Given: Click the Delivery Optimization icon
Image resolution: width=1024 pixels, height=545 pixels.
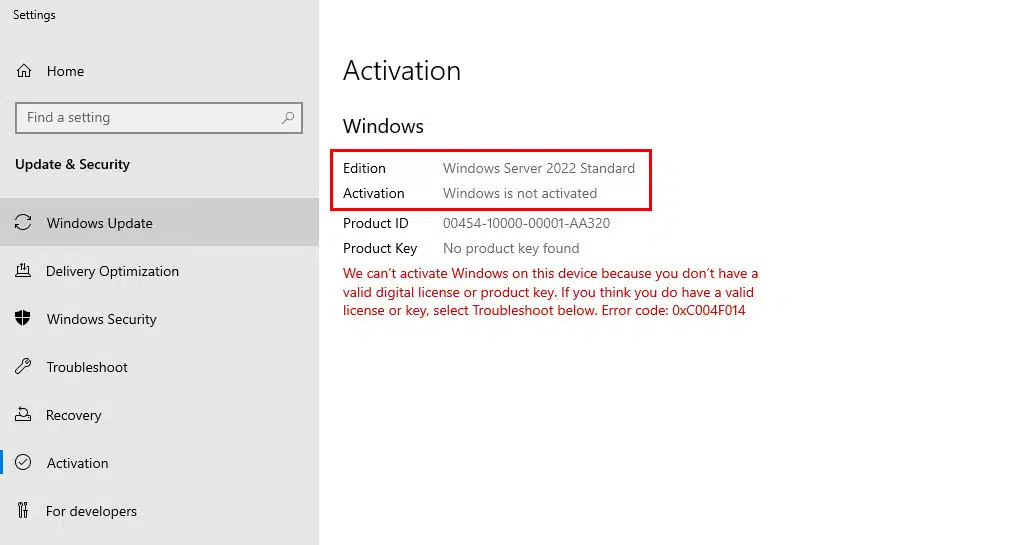Looking at the screenshot, I should [23, 271].
